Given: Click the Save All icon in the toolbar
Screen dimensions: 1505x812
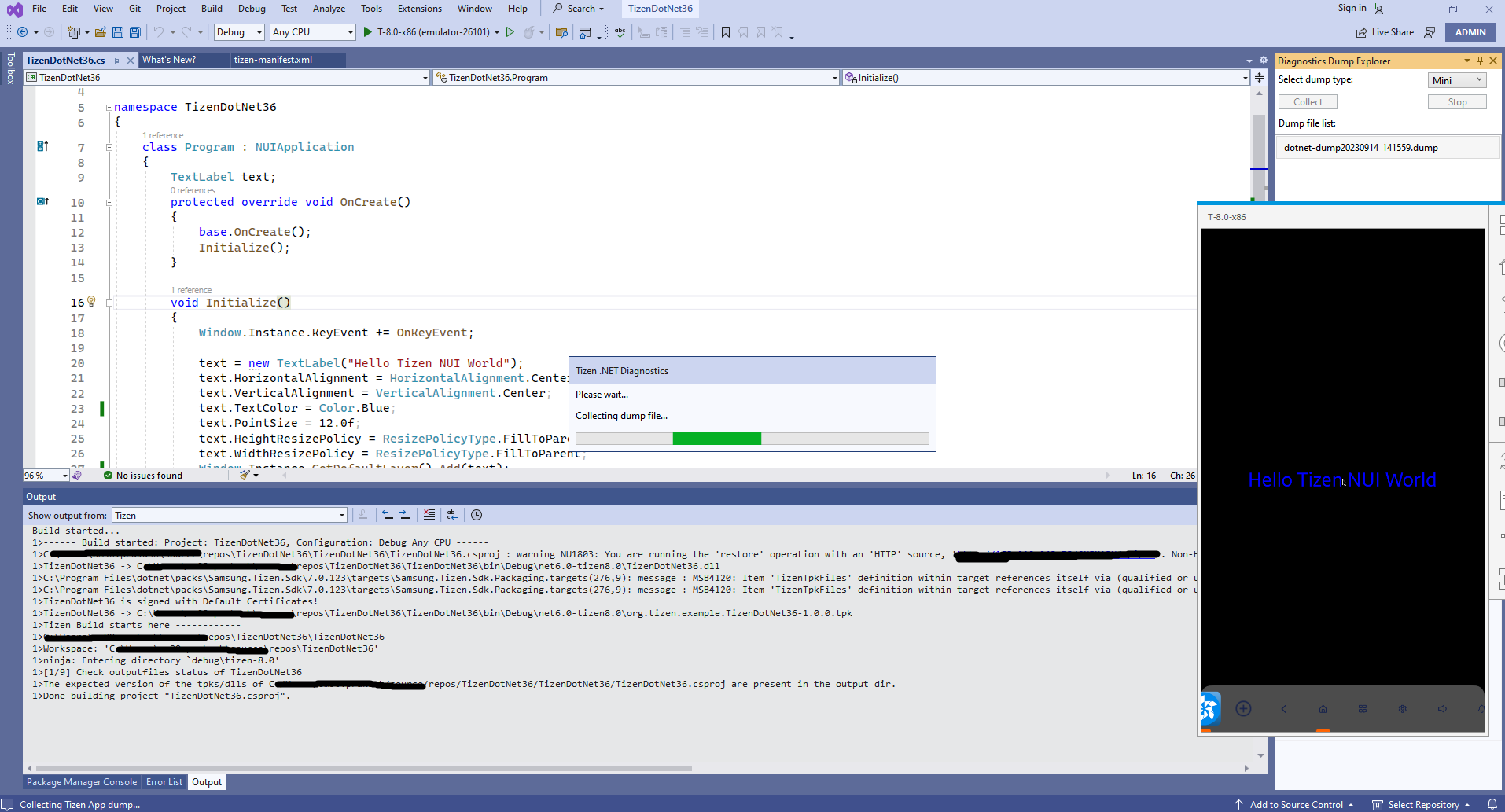Looking at the screenshot, I should pos(134,32).
